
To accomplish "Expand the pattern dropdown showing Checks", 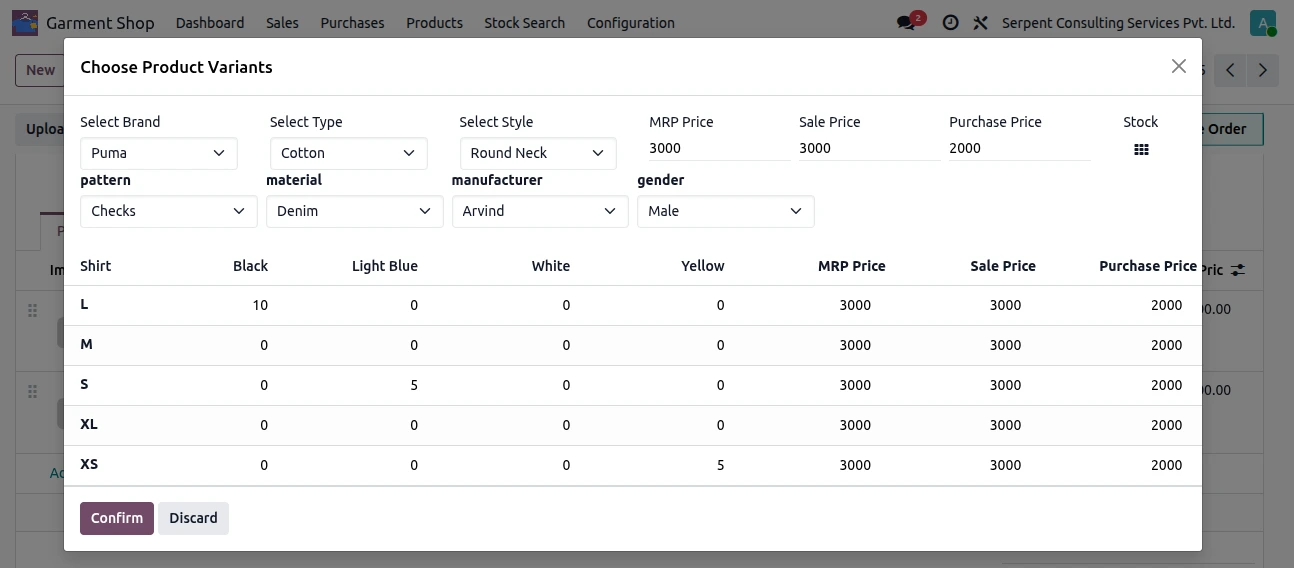I will point(168,211).
